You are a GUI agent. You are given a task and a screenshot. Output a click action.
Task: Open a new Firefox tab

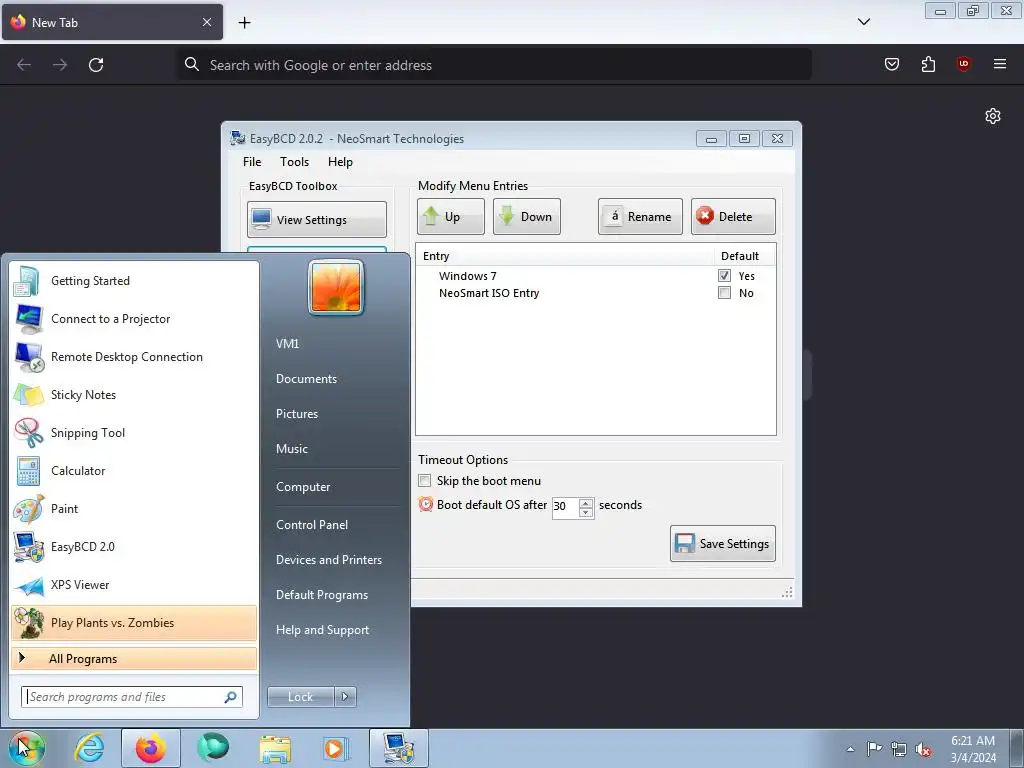pos(244,22)
